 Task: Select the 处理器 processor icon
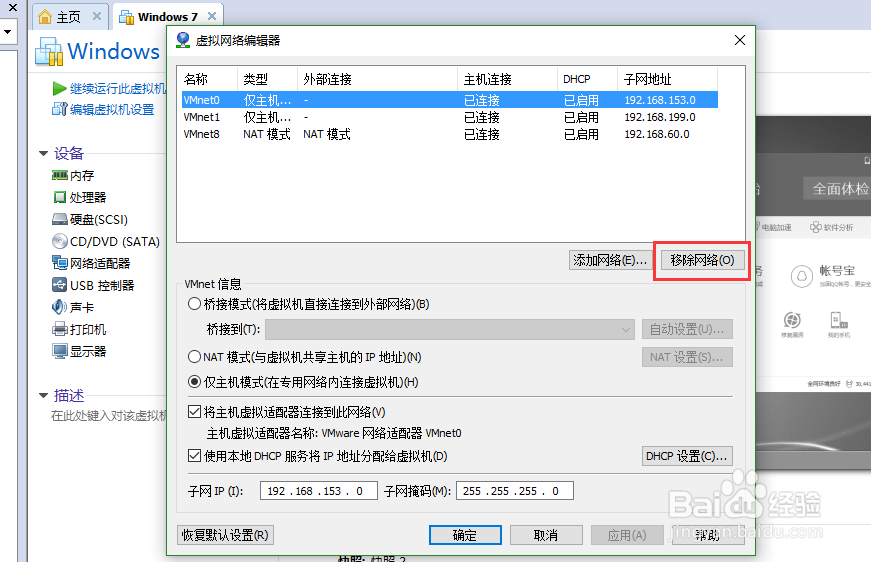(59, 197)
